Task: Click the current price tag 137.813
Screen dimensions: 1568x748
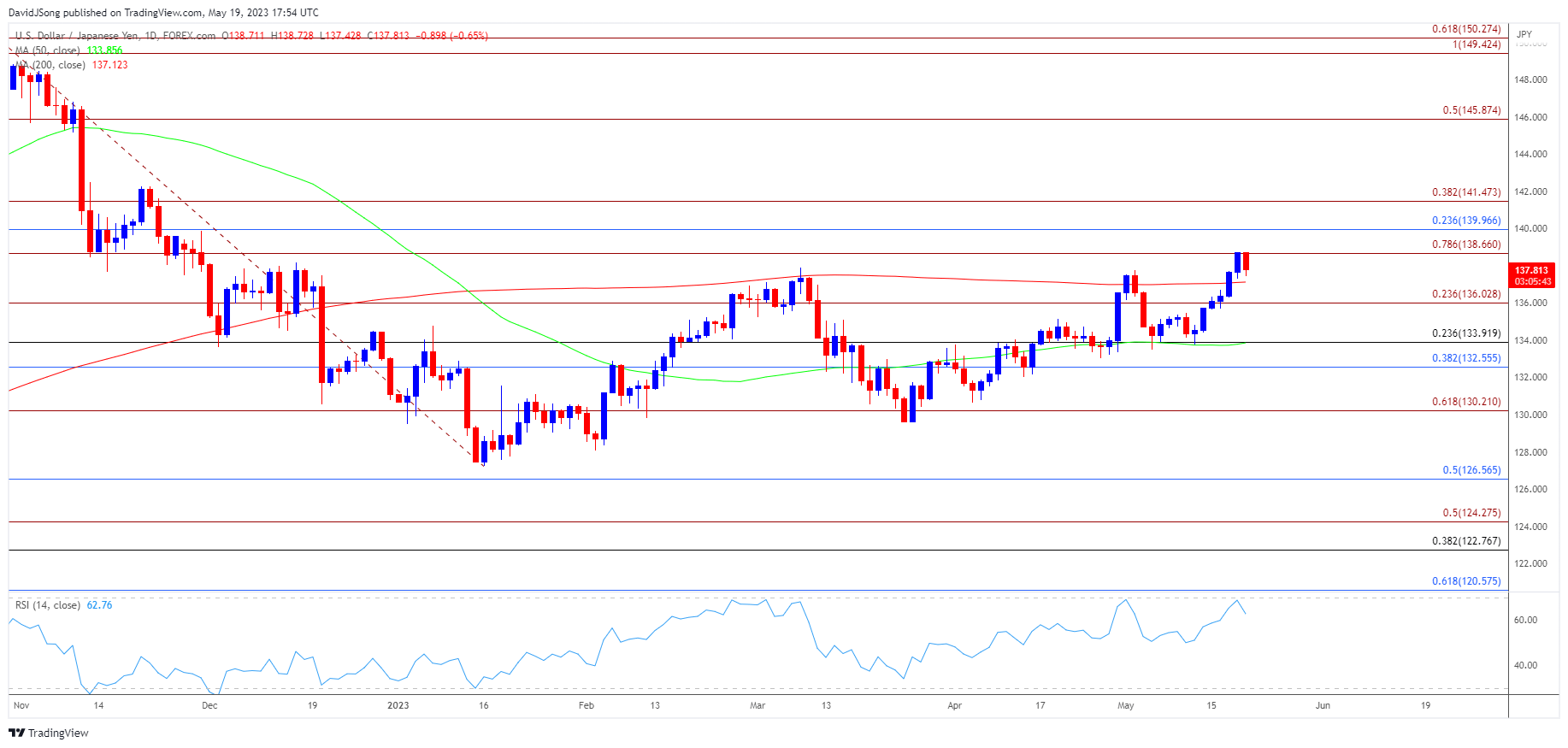Action: 1531,270
